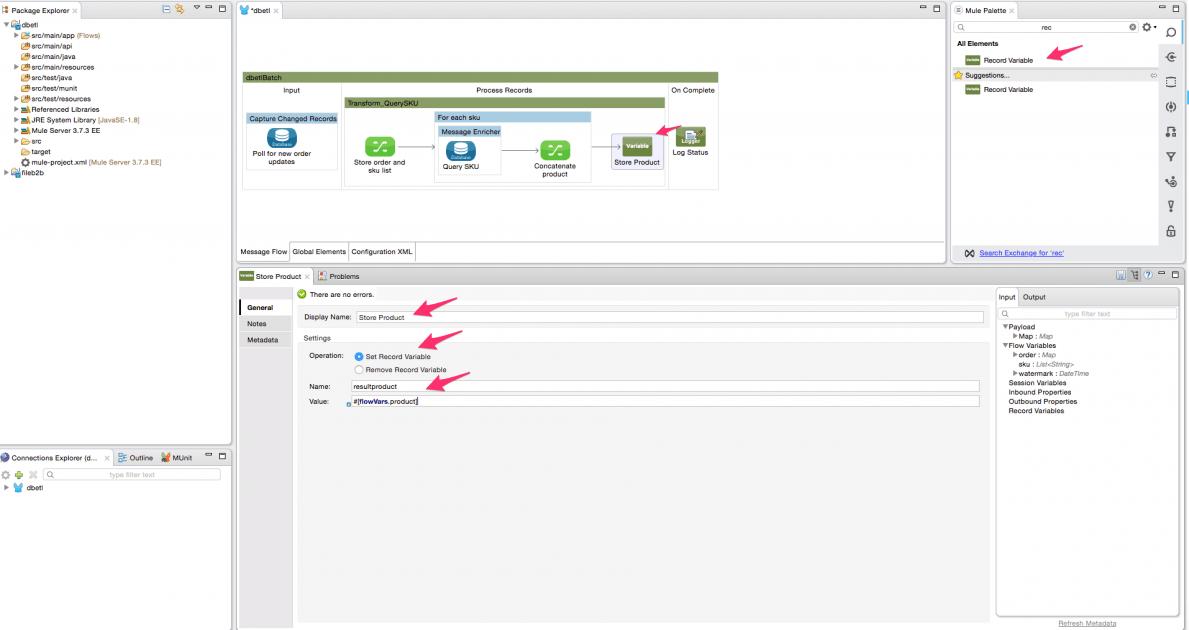Click the Link with Editor icon in Package Explorer

tap(181, 7)
